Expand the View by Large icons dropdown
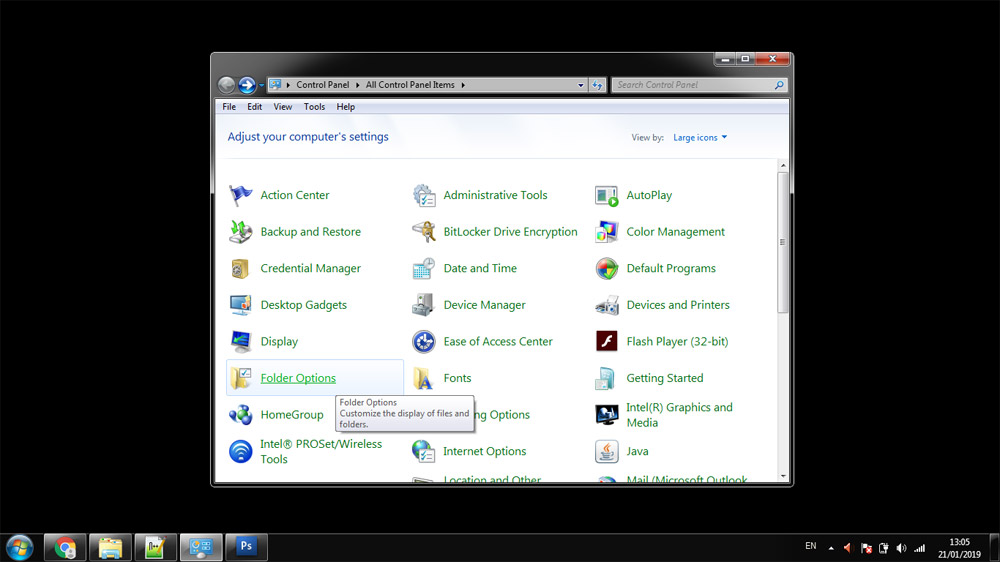This screenshot has height=562, width=1000. (700, 138)
